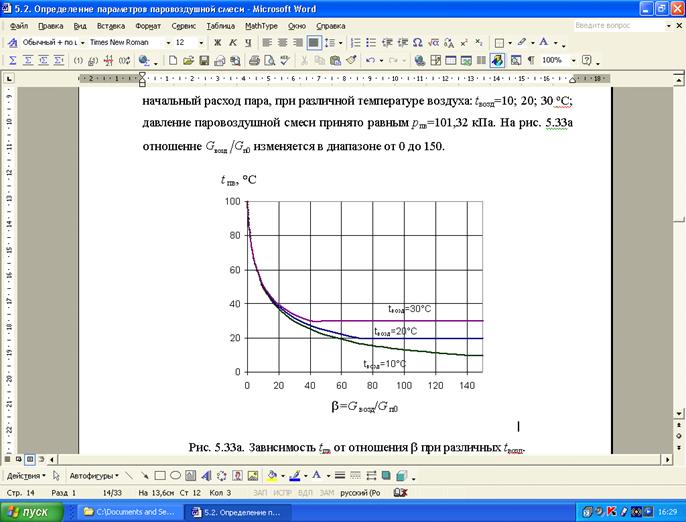Expand the zoom 100% dropdown
The height and width of the screenshot is (522, 686).
tap(573, 60)
